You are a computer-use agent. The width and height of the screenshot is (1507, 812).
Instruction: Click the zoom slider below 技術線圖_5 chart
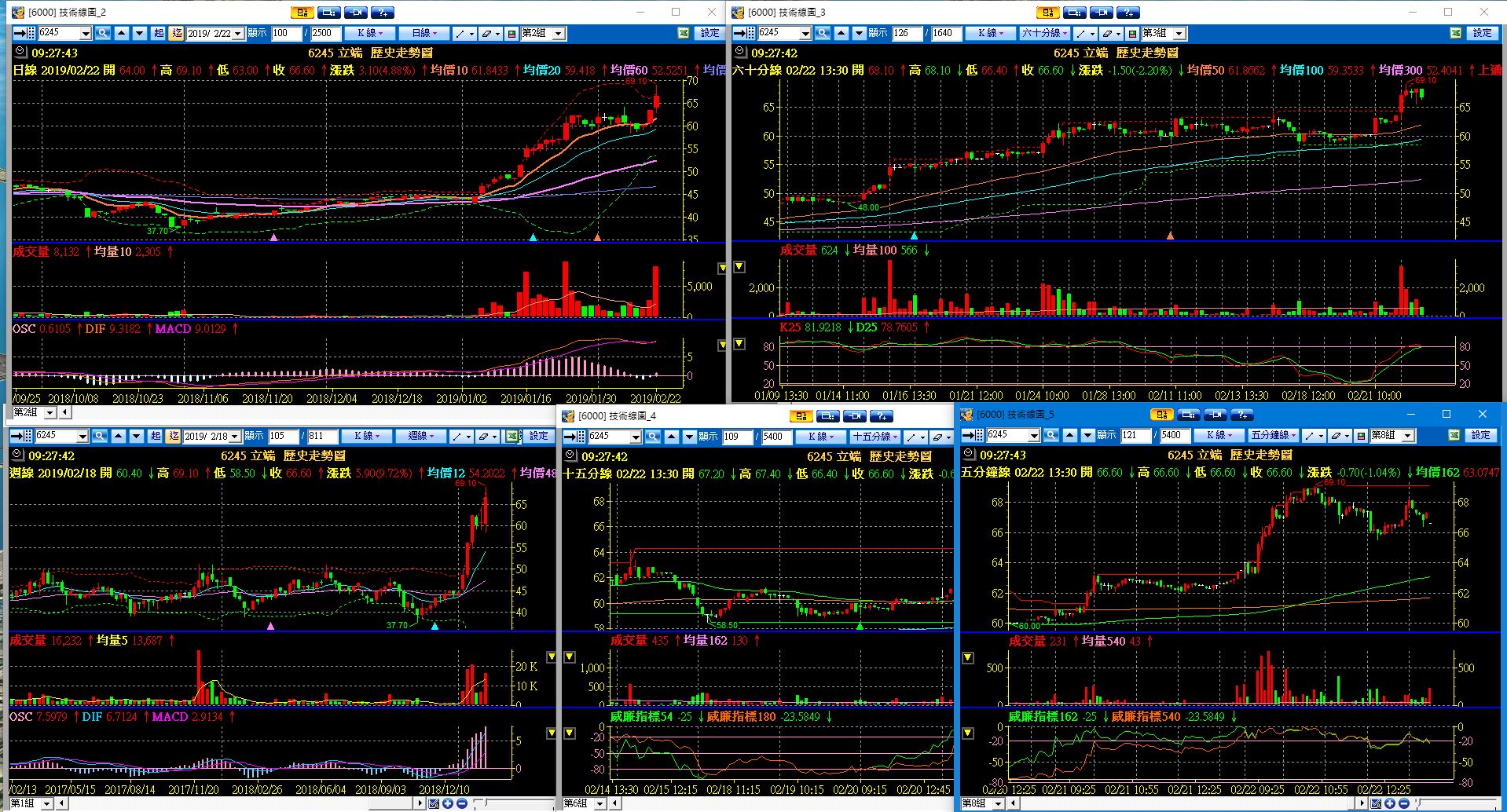pyautogui.click(x=1457, y=803)
